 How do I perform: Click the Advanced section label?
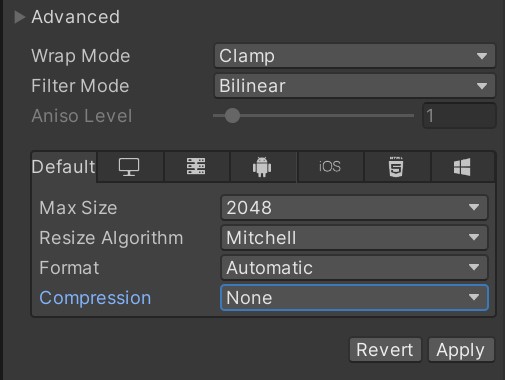click(76, 17)
